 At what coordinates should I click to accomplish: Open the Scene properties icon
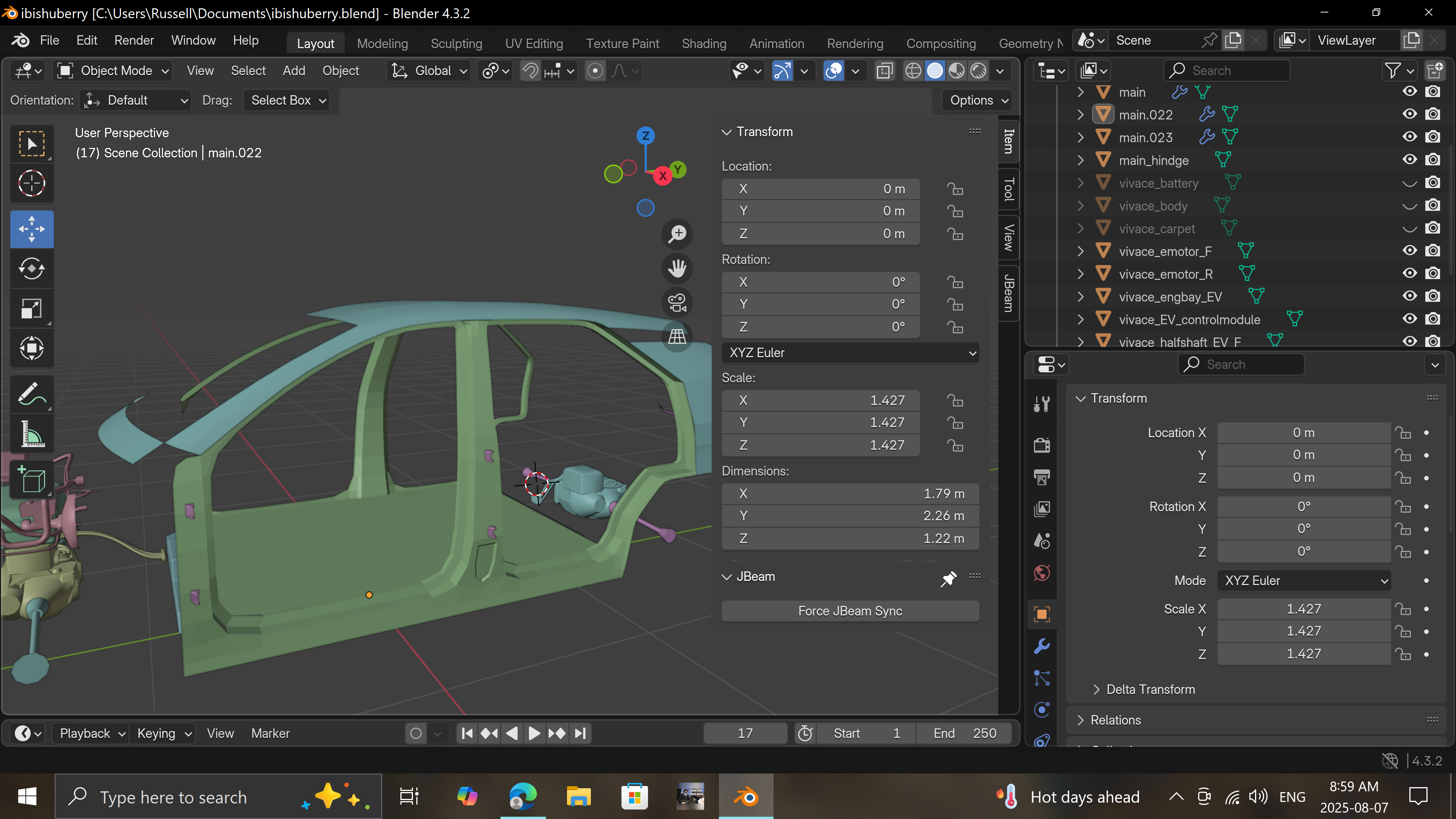(1042, 541)
